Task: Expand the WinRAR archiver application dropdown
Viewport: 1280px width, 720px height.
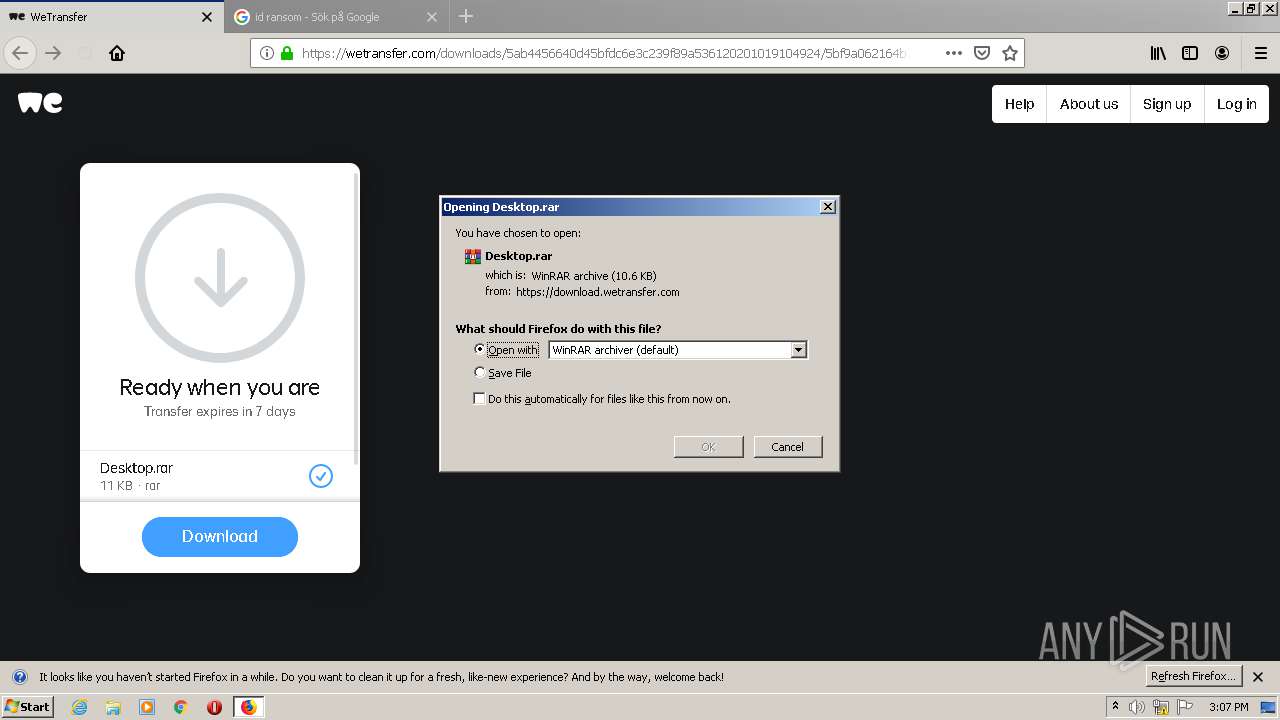Action: [798, 350]
